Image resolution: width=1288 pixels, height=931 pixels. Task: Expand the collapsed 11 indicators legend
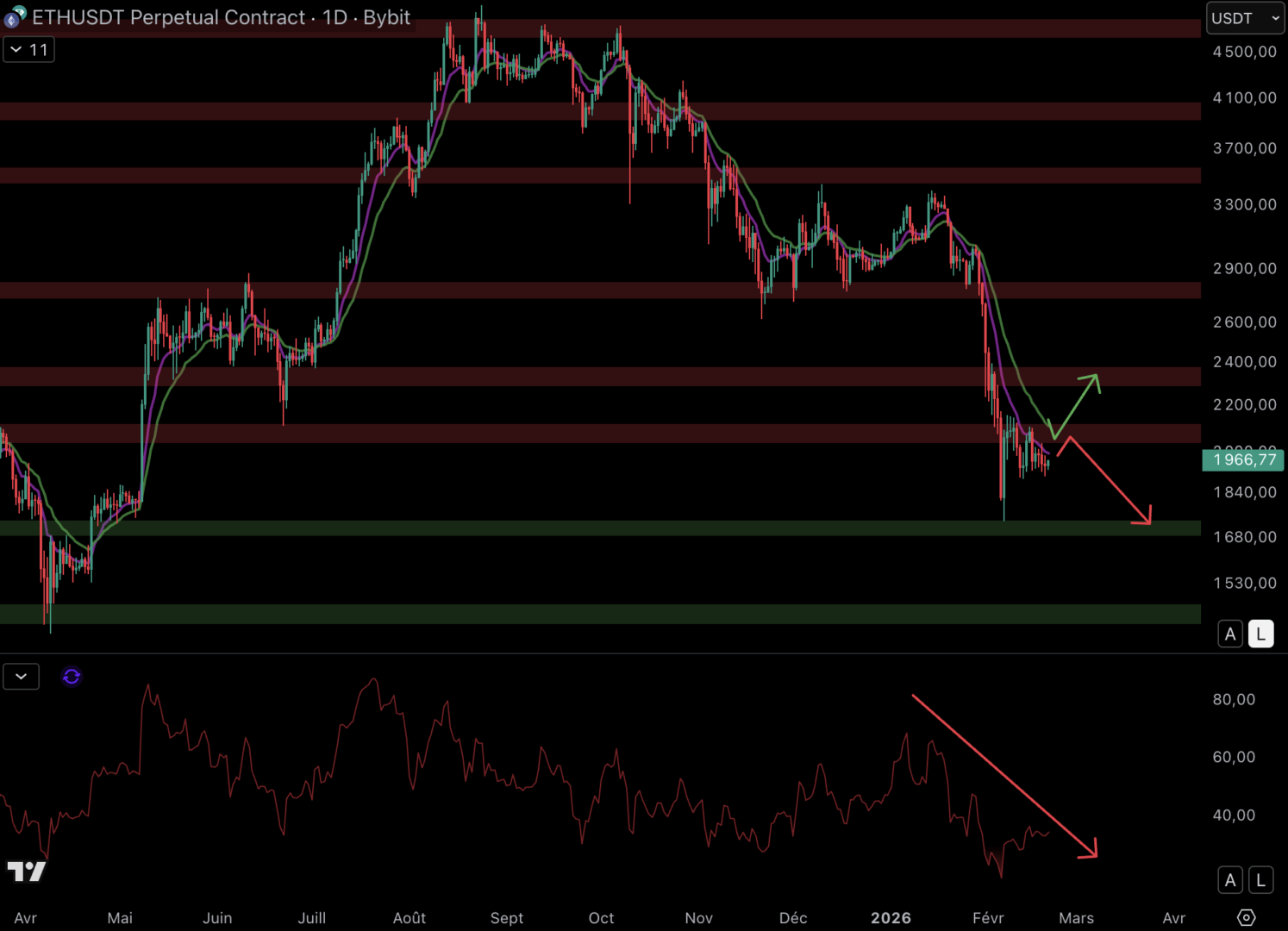click(x=28, y=50)
